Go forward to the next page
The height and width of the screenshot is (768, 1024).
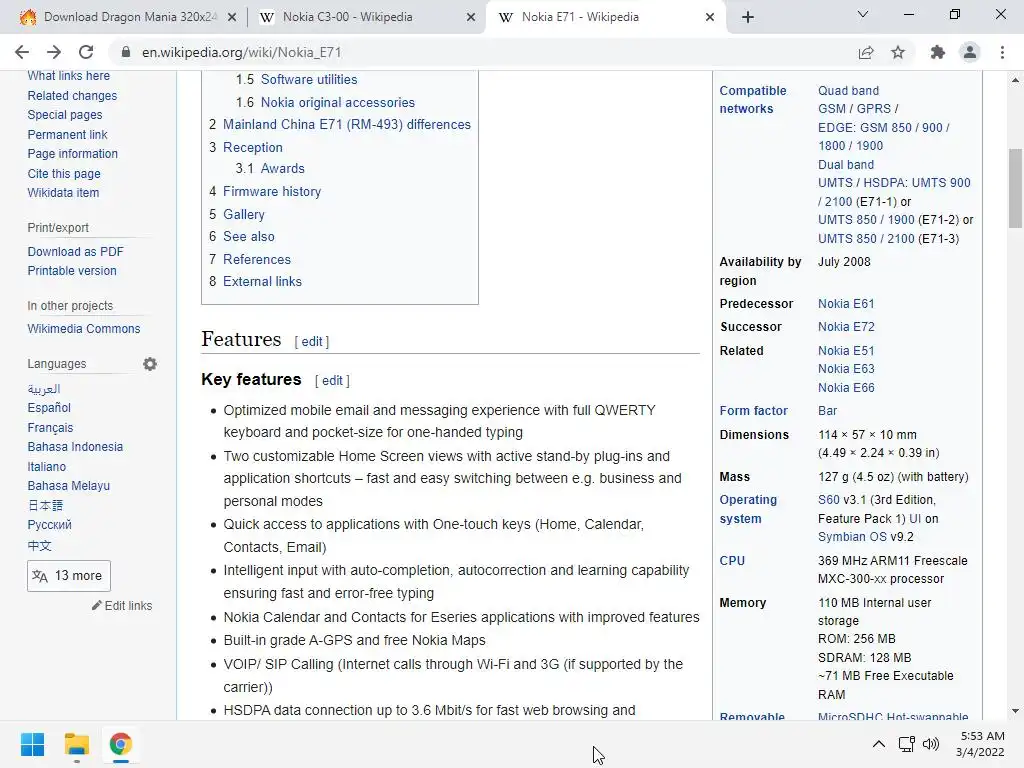pyautogui.click(x=54, y=52)
